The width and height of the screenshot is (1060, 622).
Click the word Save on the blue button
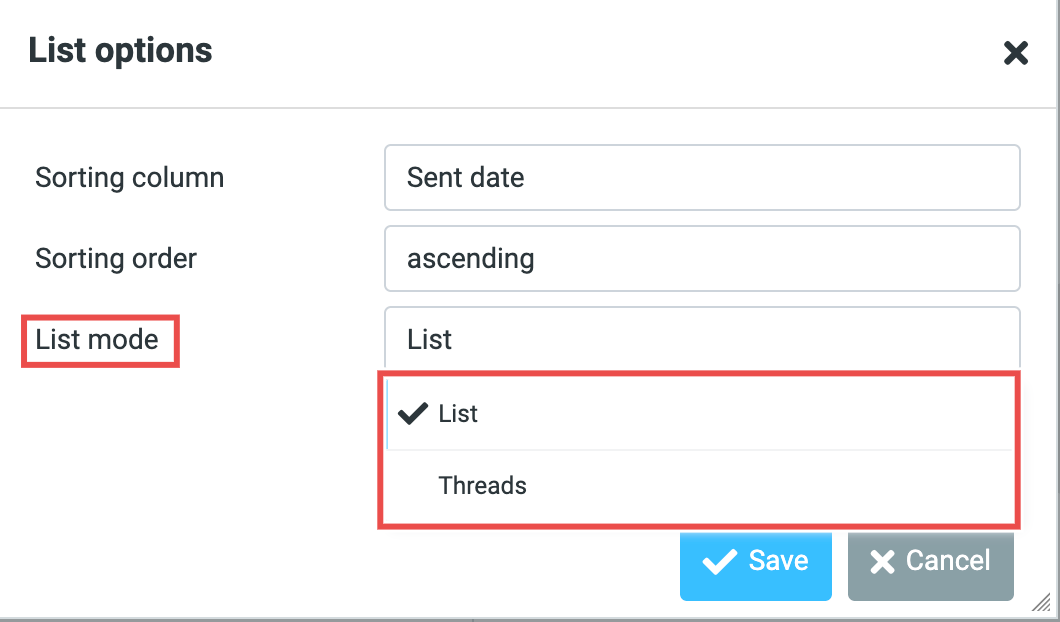tap(778, 561)
